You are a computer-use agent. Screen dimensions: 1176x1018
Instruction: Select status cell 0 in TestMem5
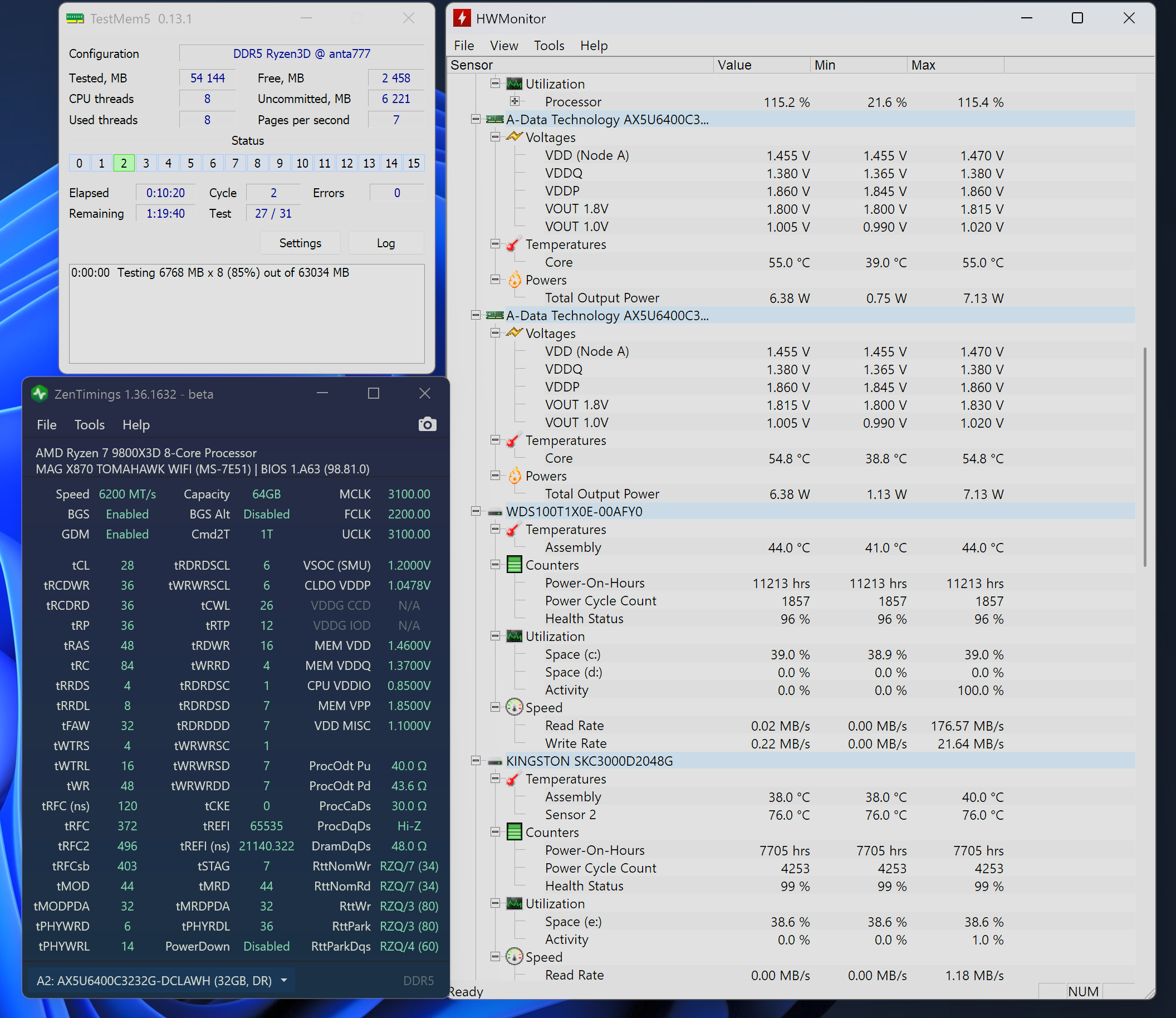(x=79, y=164)
